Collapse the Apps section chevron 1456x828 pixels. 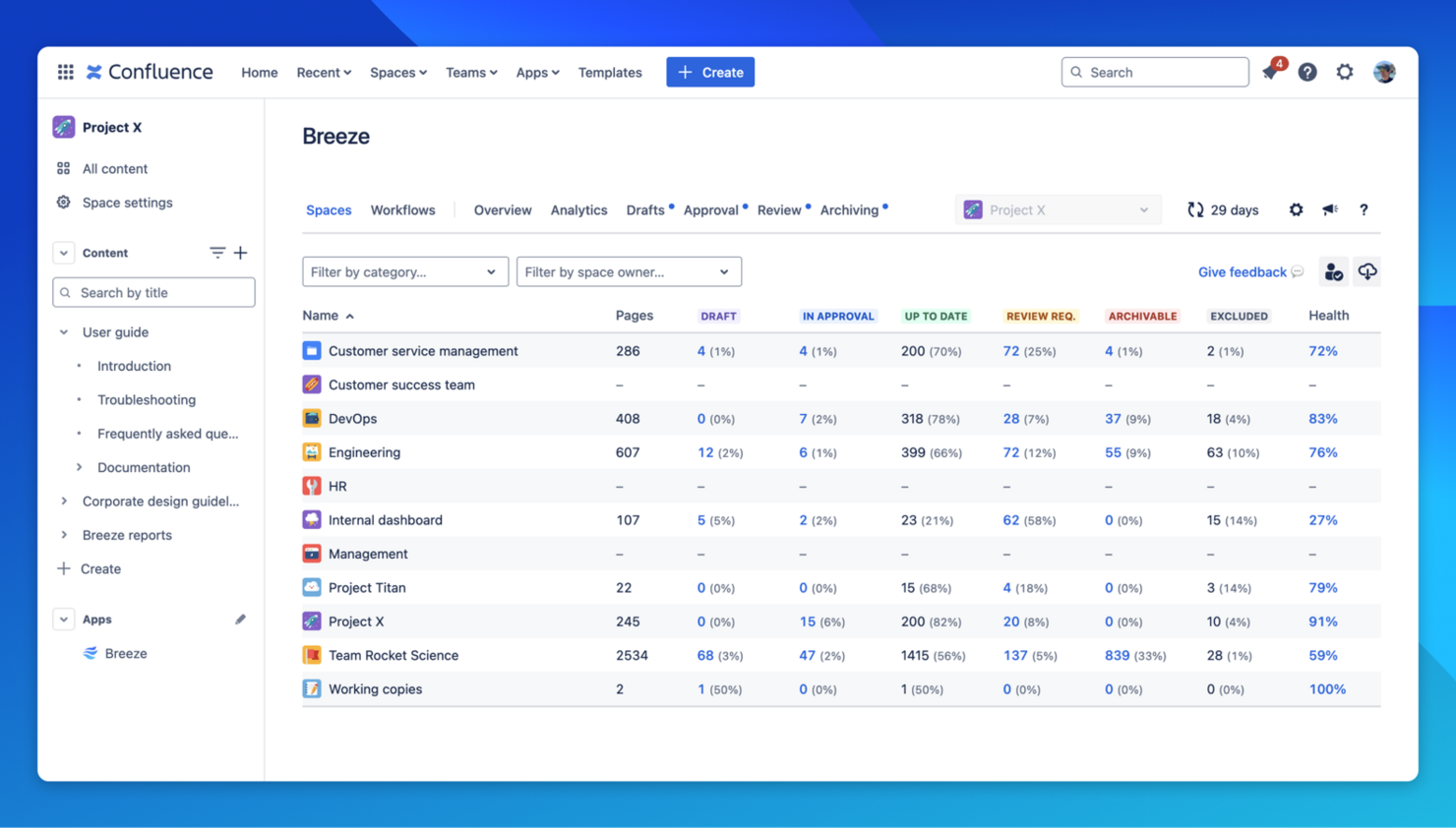pyautogui.click(x=64, y=620)
